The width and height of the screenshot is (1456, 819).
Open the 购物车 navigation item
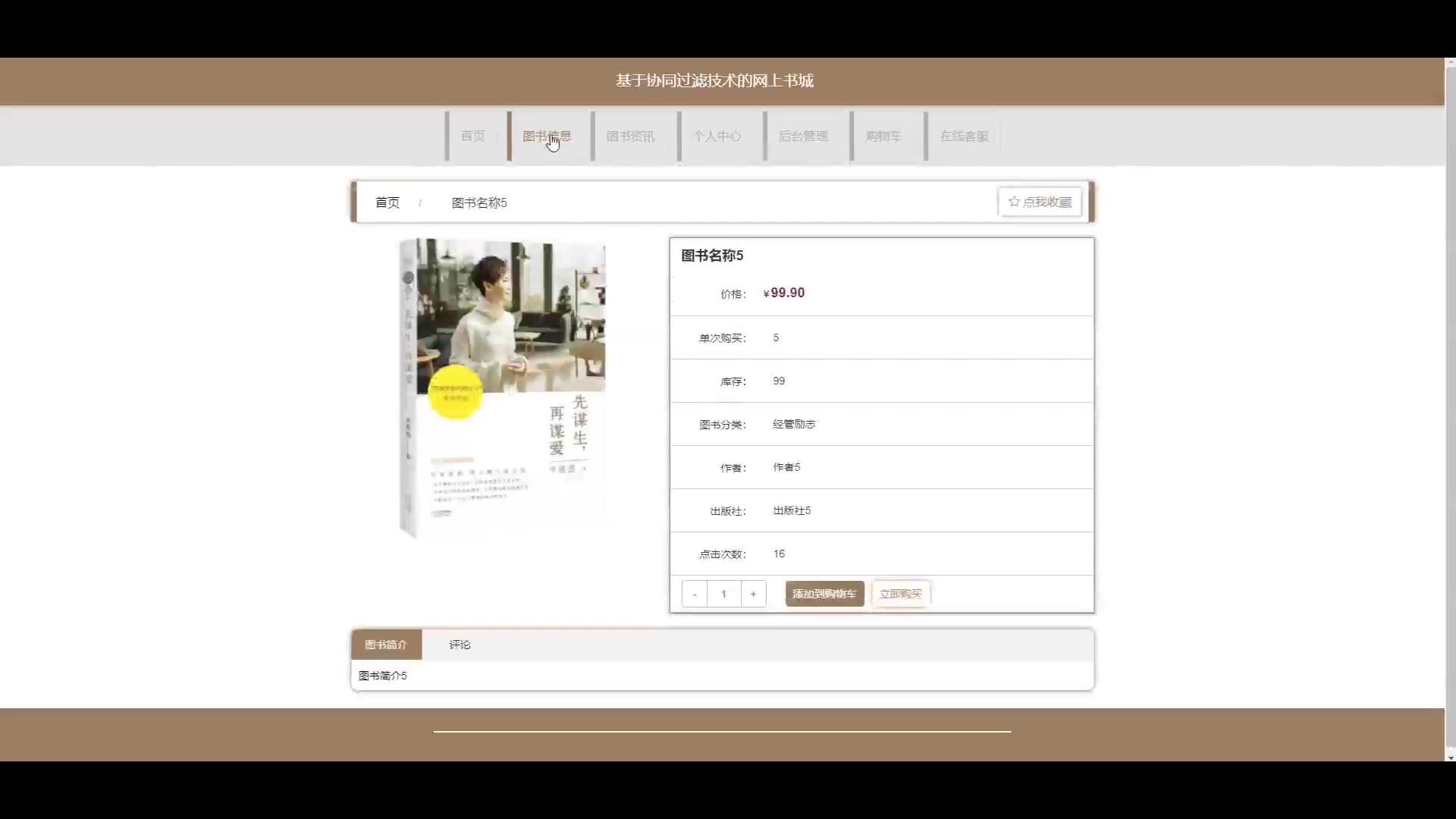click(x=883, y=136)
